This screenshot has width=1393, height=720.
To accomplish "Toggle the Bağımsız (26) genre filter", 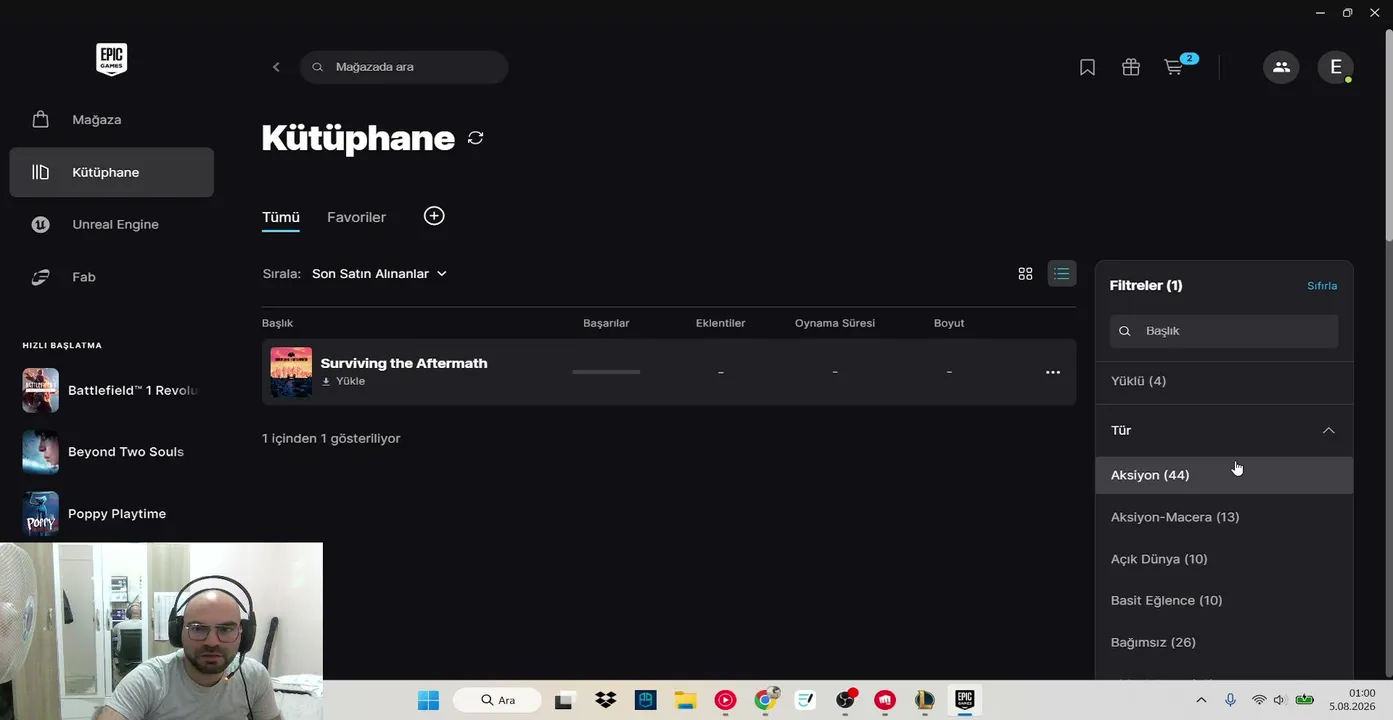I will tap(1224, 642).
